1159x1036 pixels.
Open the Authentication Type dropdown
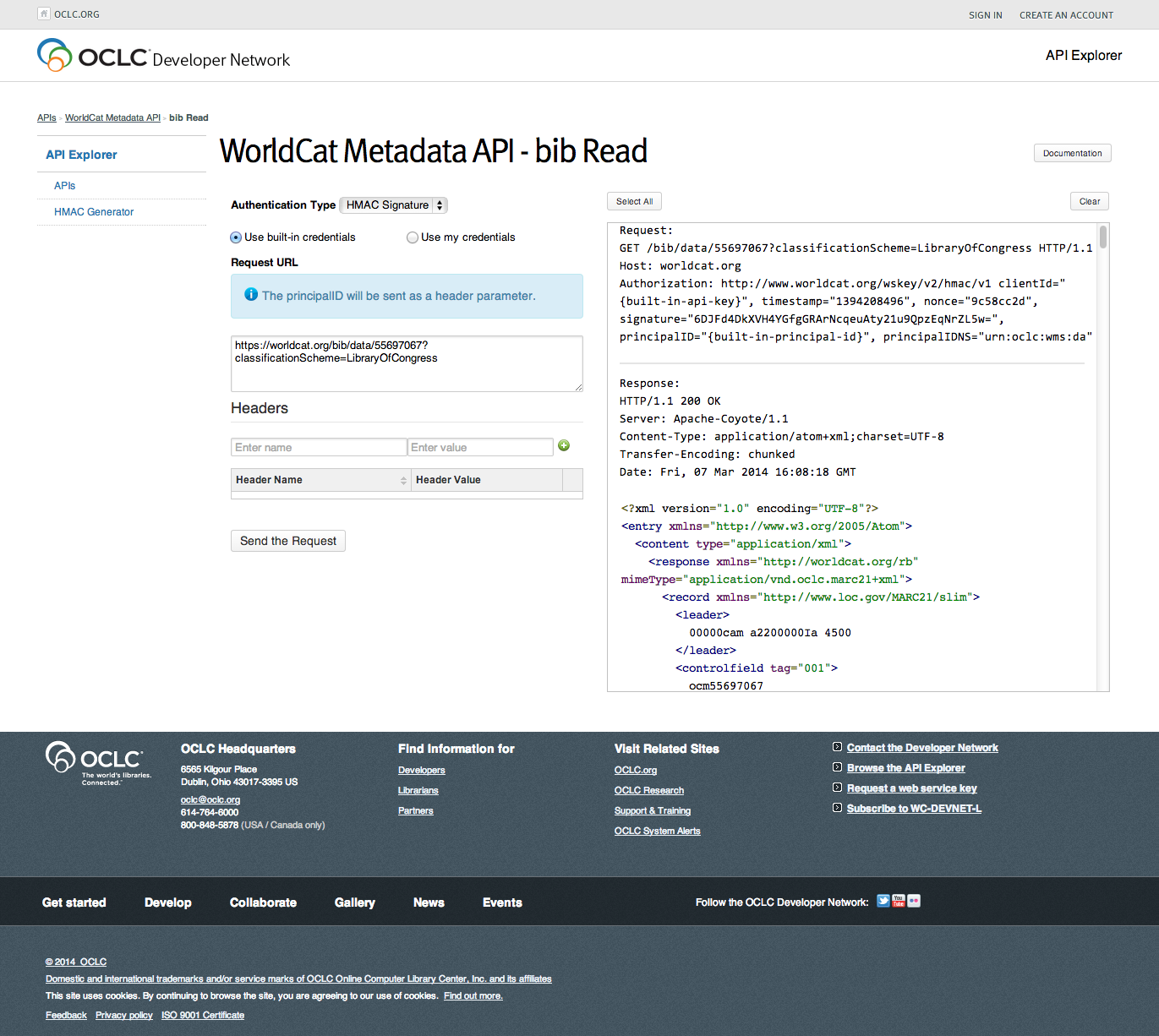[x=393, y=205]
